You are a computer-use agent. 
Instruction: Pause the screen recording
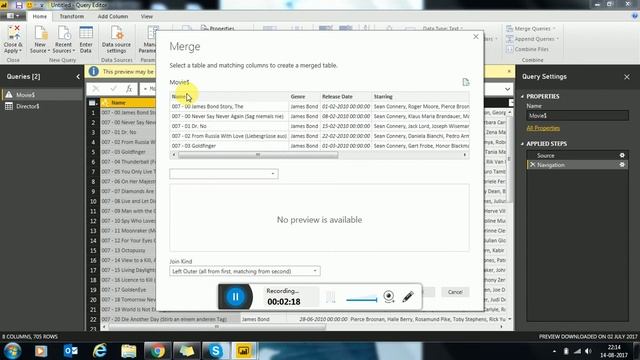pos(236,297)
